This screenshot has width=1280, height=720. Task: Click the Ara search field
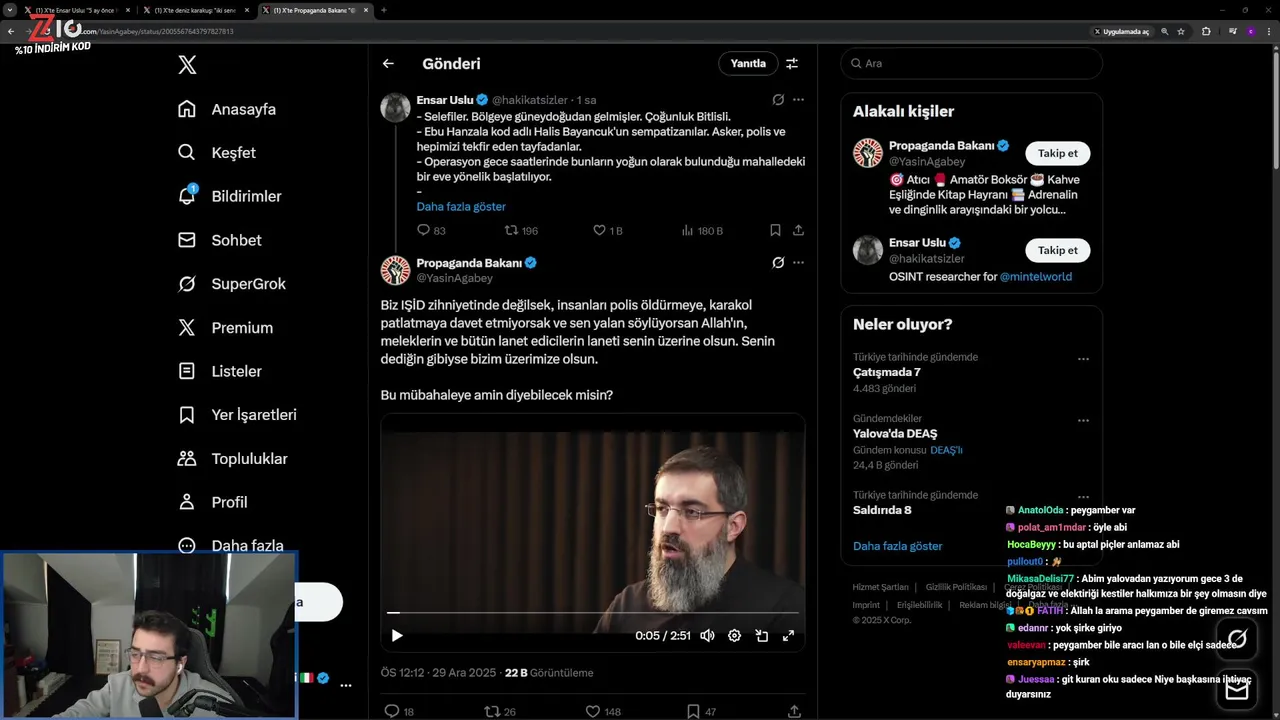click(x=971, y=63)
